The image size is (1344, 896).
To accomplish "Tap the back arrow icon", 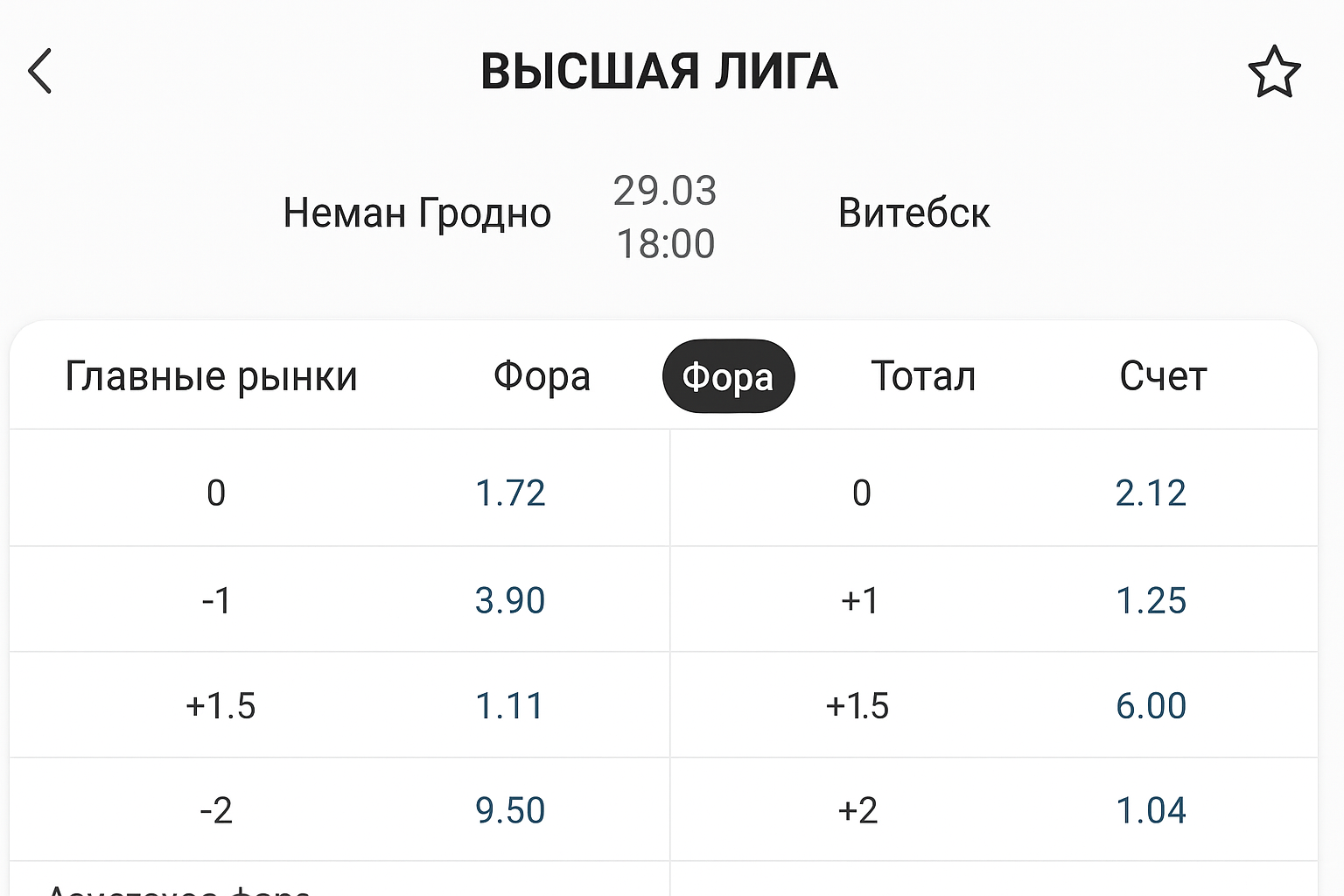I will coord(40,71).
